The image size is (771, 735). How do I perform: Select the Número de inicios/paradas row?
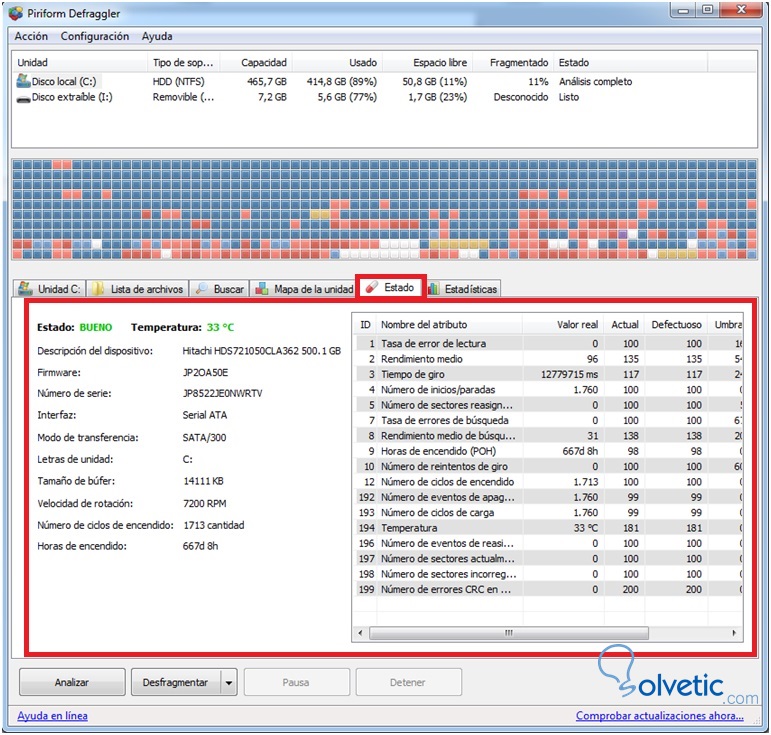click(x=548, y=389)
